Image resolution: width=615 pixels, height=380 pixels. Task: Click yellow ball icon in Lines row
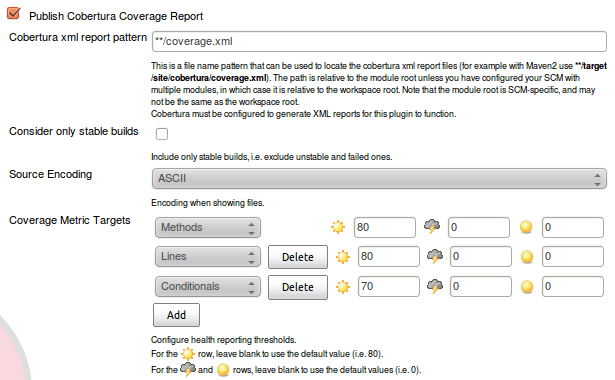(527, 257)
